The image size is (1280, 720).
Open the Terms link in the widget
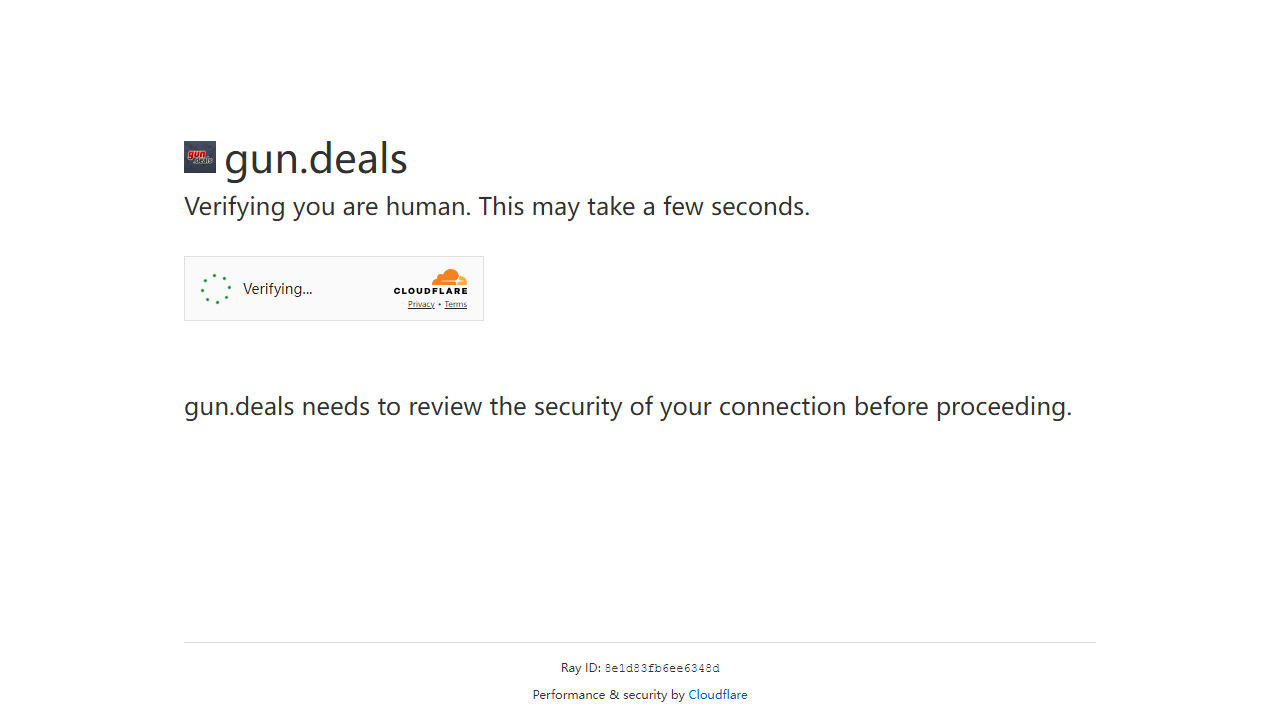455,304
